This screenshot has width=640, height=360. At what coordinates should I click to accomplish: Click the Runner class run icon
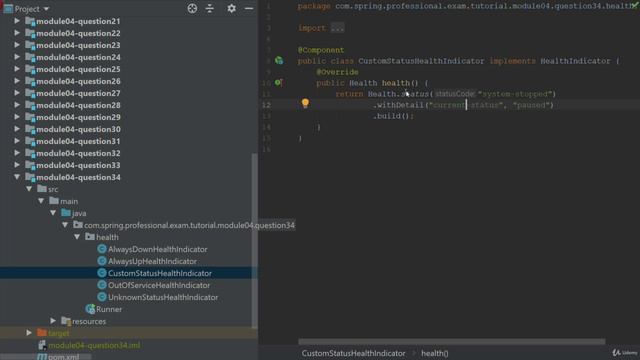tap(90, 309)
